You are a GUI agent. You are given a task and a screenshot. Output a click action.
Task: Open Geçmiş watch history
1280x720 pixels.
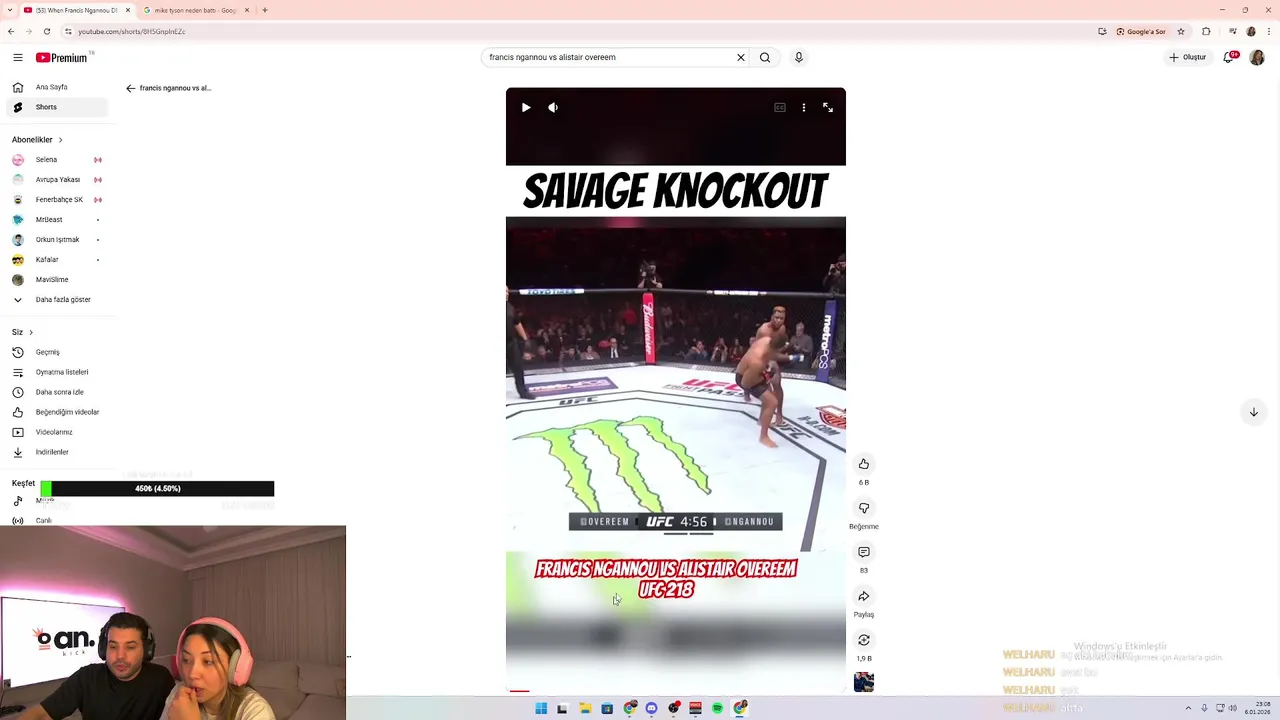coord(55,352)
